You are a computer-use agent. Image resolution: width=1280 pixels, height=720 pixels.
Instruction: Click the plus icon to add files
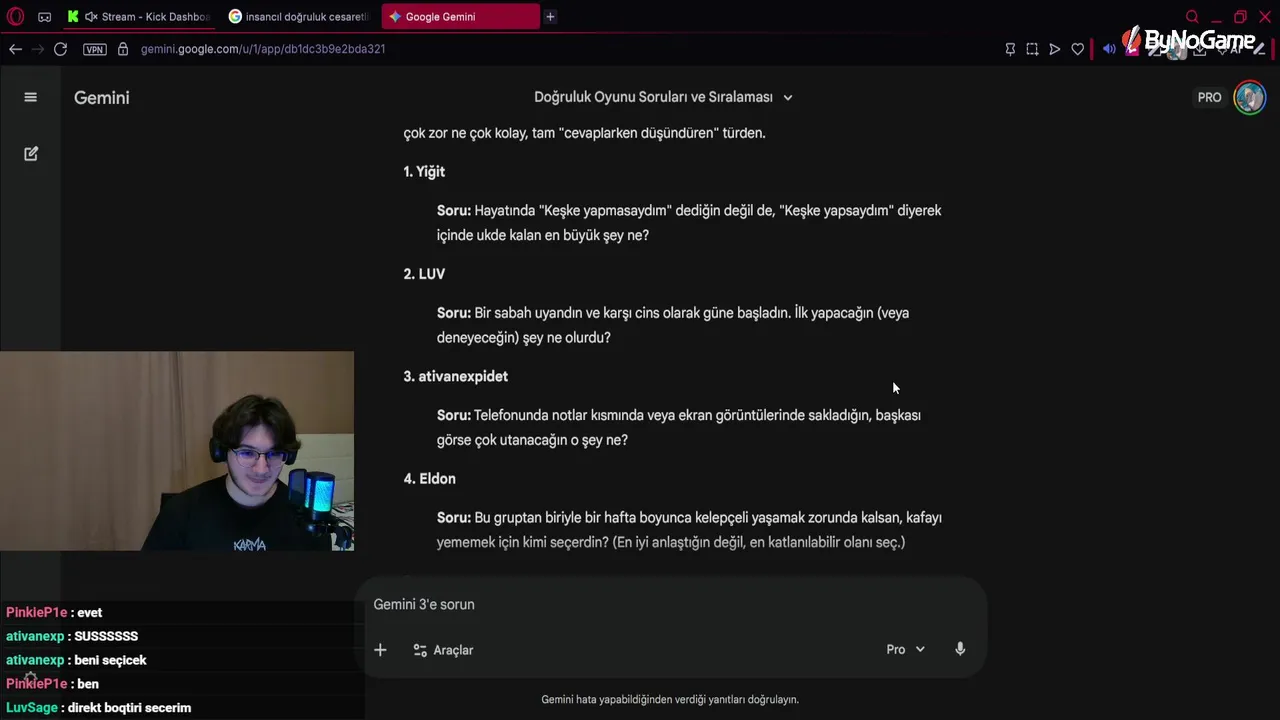[380, 650]
